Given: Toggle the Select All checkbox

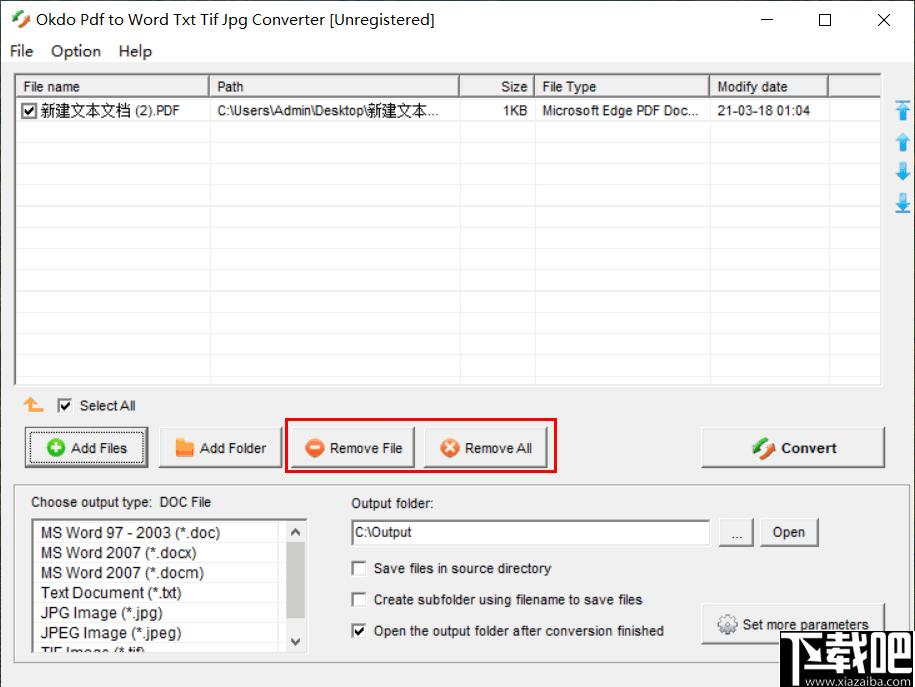Looking at the screenshot, I should click(64, 405).
